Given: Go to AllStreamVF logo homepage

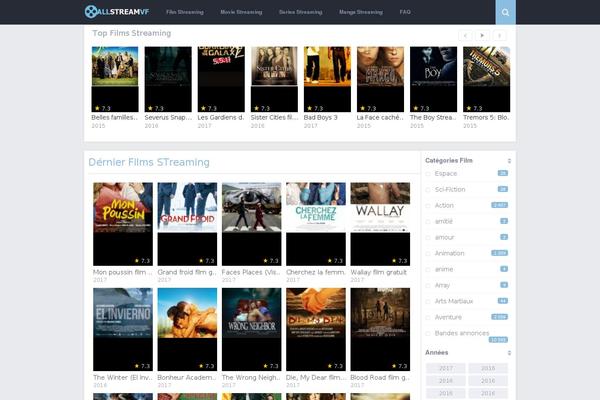Looking at the screenshot, I should pos(117,12).
